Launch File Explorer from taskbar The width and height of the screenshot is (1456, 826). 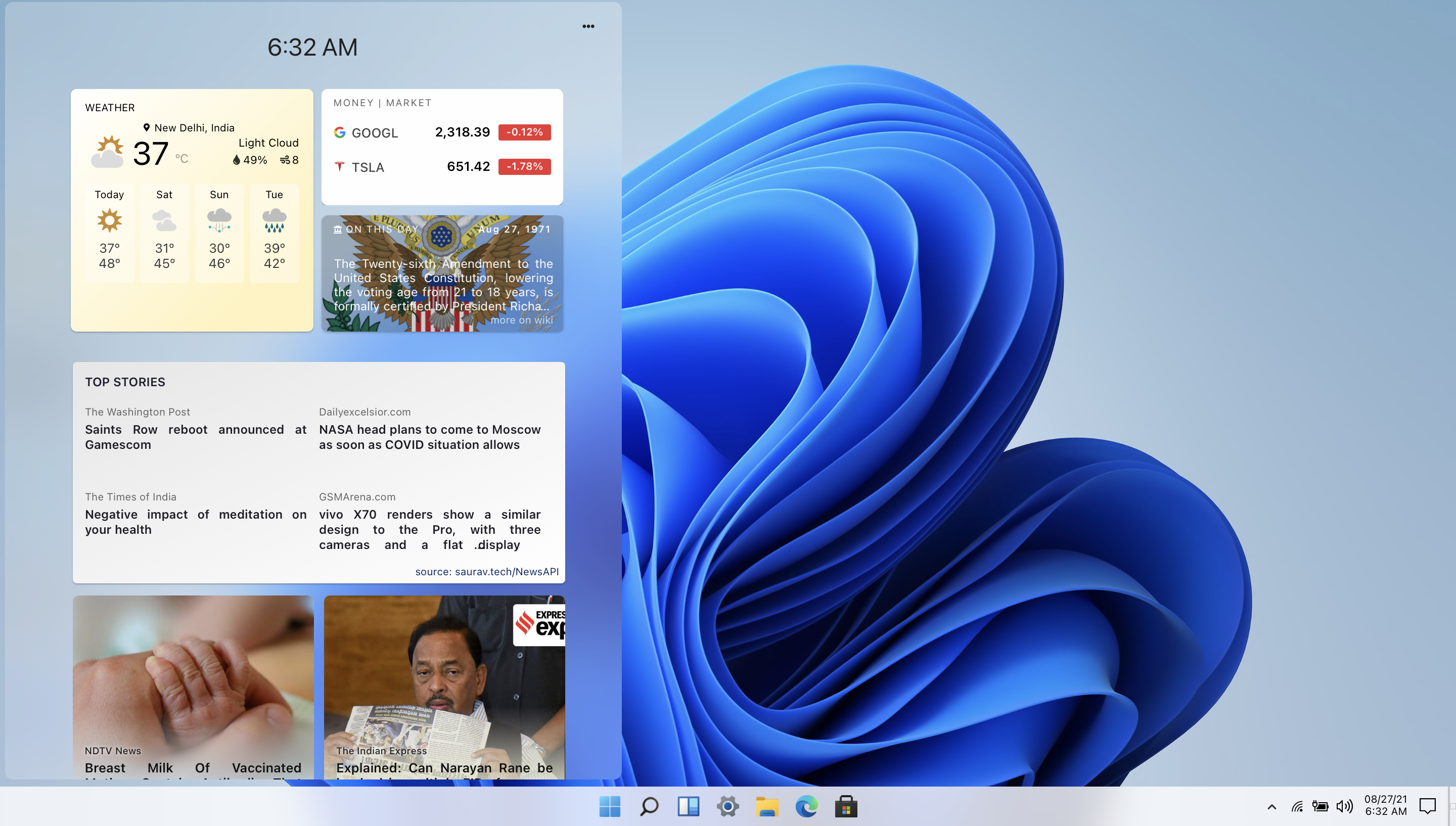click(767, 806)
